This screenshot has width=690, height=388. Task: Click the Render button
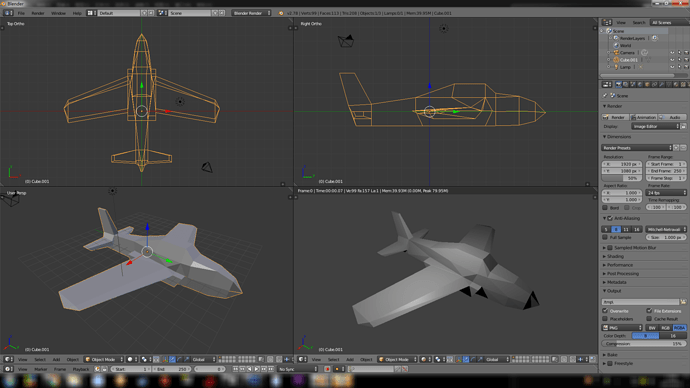(x=615, y=117)
